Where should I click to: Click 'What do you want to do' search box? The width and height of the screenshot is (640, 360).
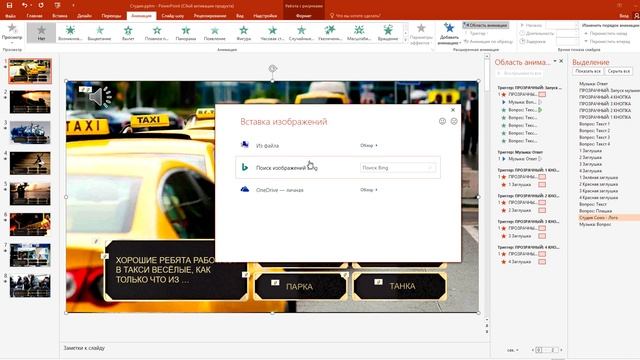[355, 16]
